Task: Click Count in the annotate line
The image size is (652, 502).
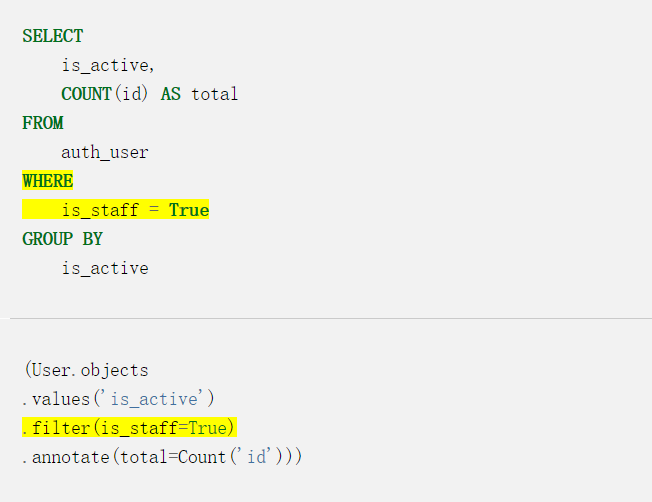Action: tap(202, 457)
